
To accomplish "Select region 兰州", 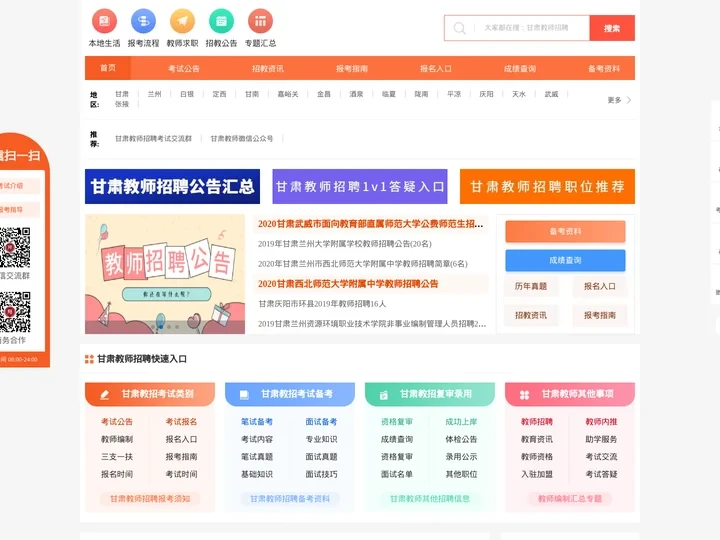I will click(x=154, y=94).
